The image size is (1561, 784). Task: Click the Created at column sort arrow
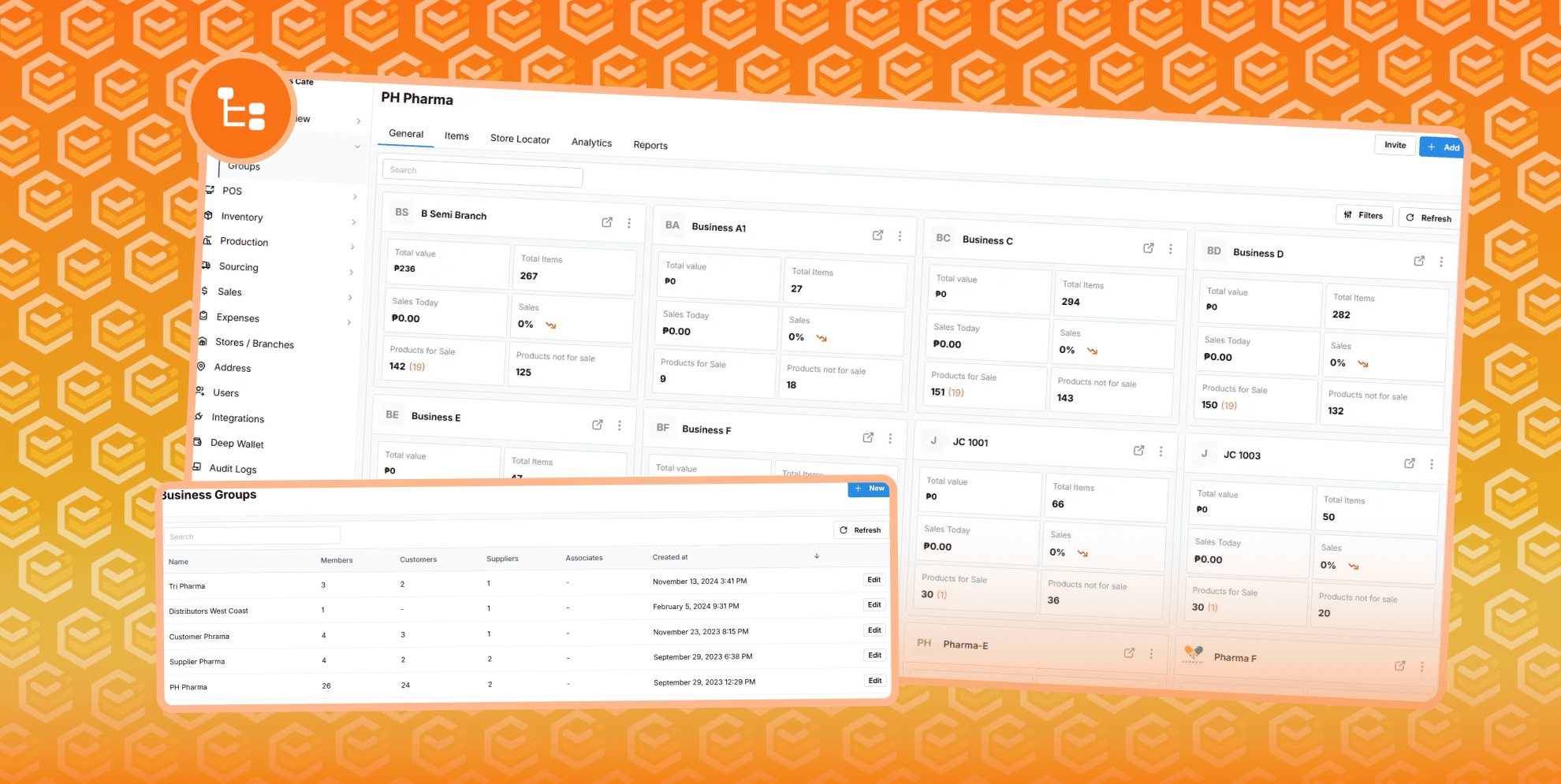pos(817,556)
